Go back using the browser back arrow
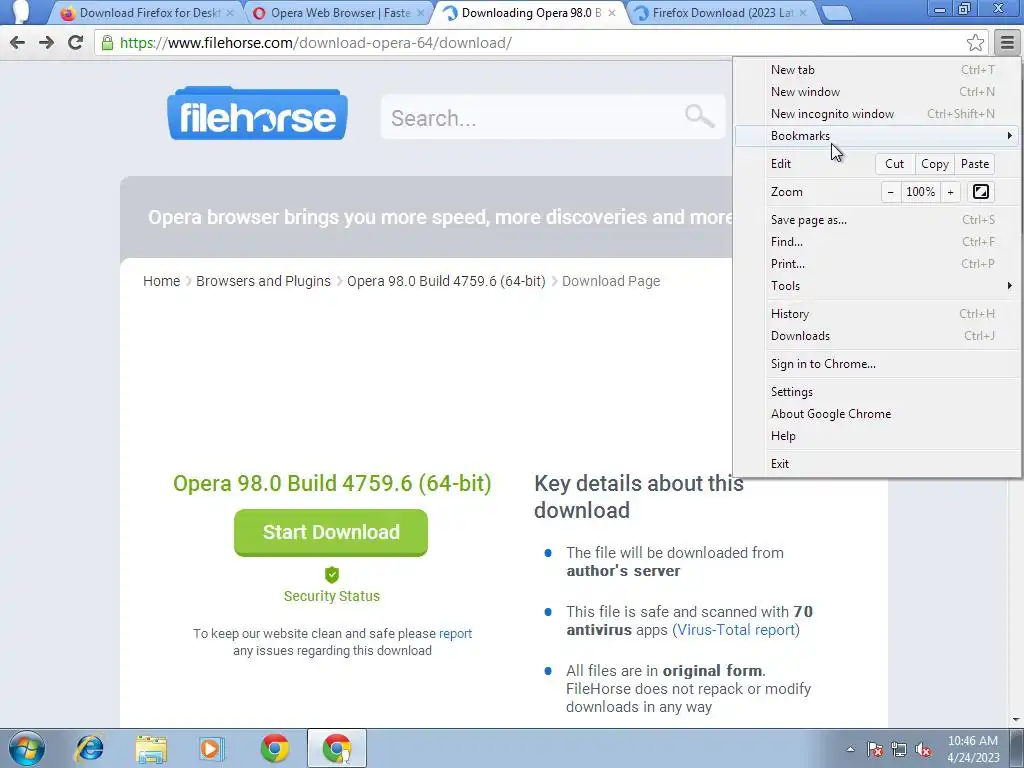Screen dimensions: 1024x768 [18, 43]
